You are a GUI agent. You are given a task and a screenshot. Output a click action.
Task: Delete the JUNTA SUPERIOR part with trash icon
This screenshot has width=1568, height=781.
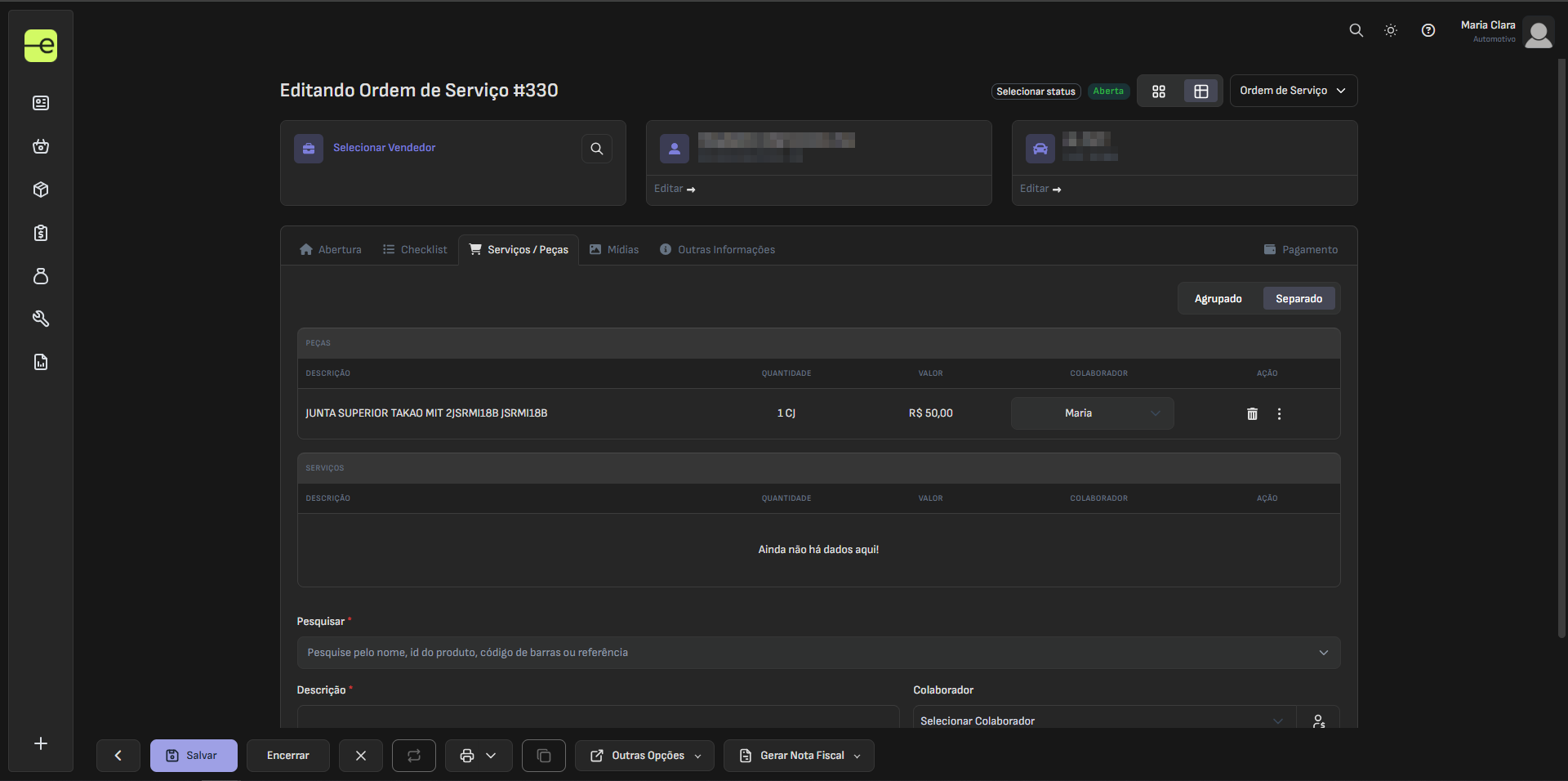[x=1252, y=414]
